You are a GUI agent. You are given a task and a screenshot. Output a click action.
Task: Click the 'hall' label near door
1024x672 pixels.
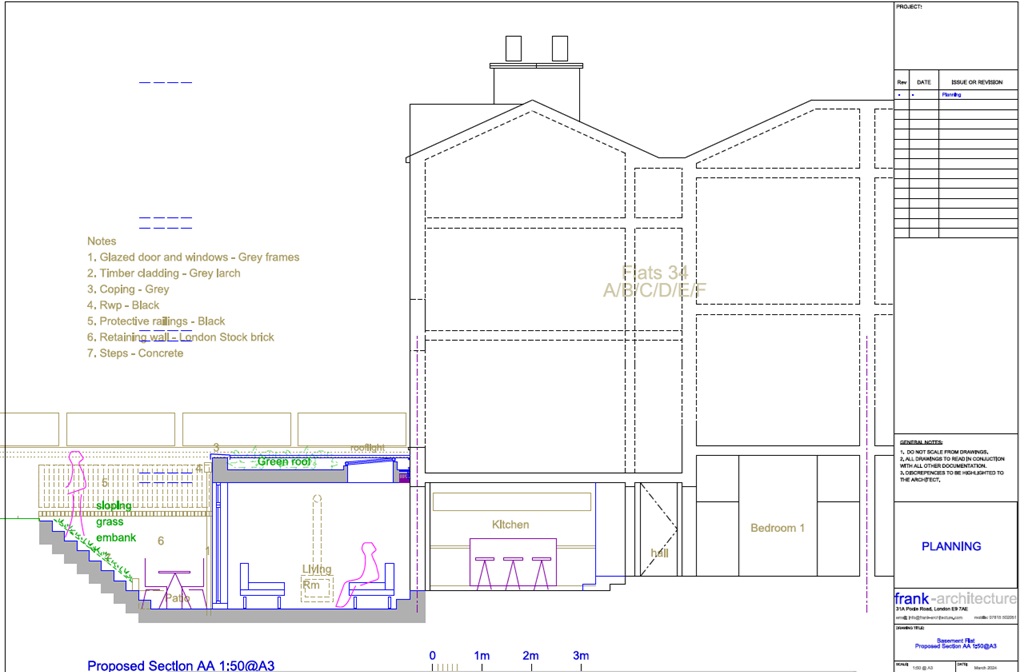pos(659,552)
